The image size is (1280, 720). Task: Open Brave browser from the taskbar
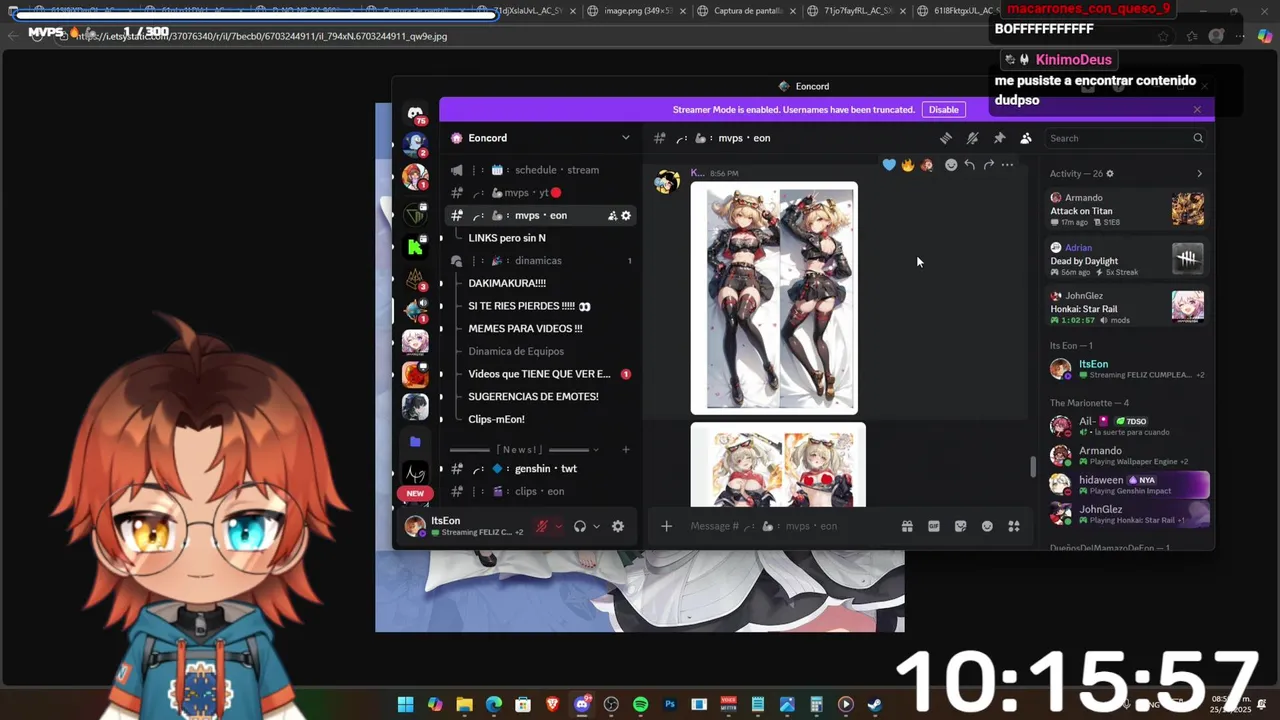(552, 704)
